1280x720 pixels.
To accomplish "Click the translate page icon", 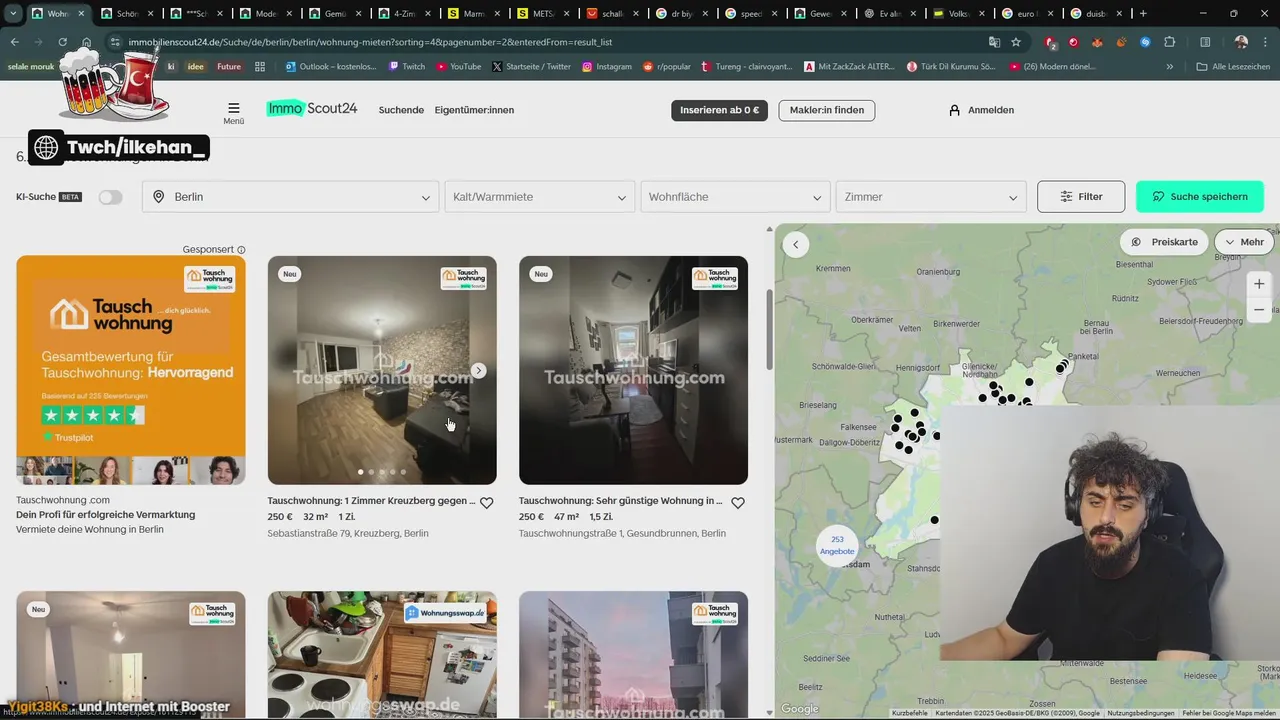I will [994, 42].
